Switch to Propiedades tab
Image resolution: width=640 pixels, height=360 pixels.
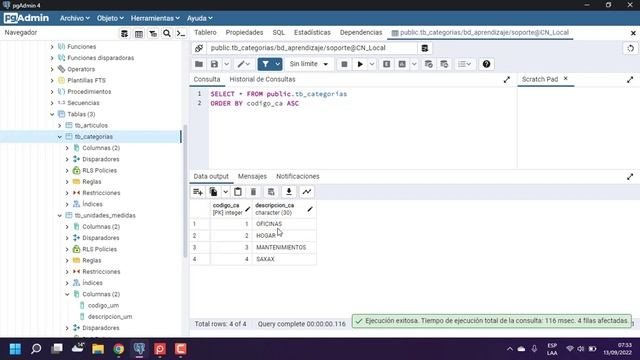click(x=244, y=33)
